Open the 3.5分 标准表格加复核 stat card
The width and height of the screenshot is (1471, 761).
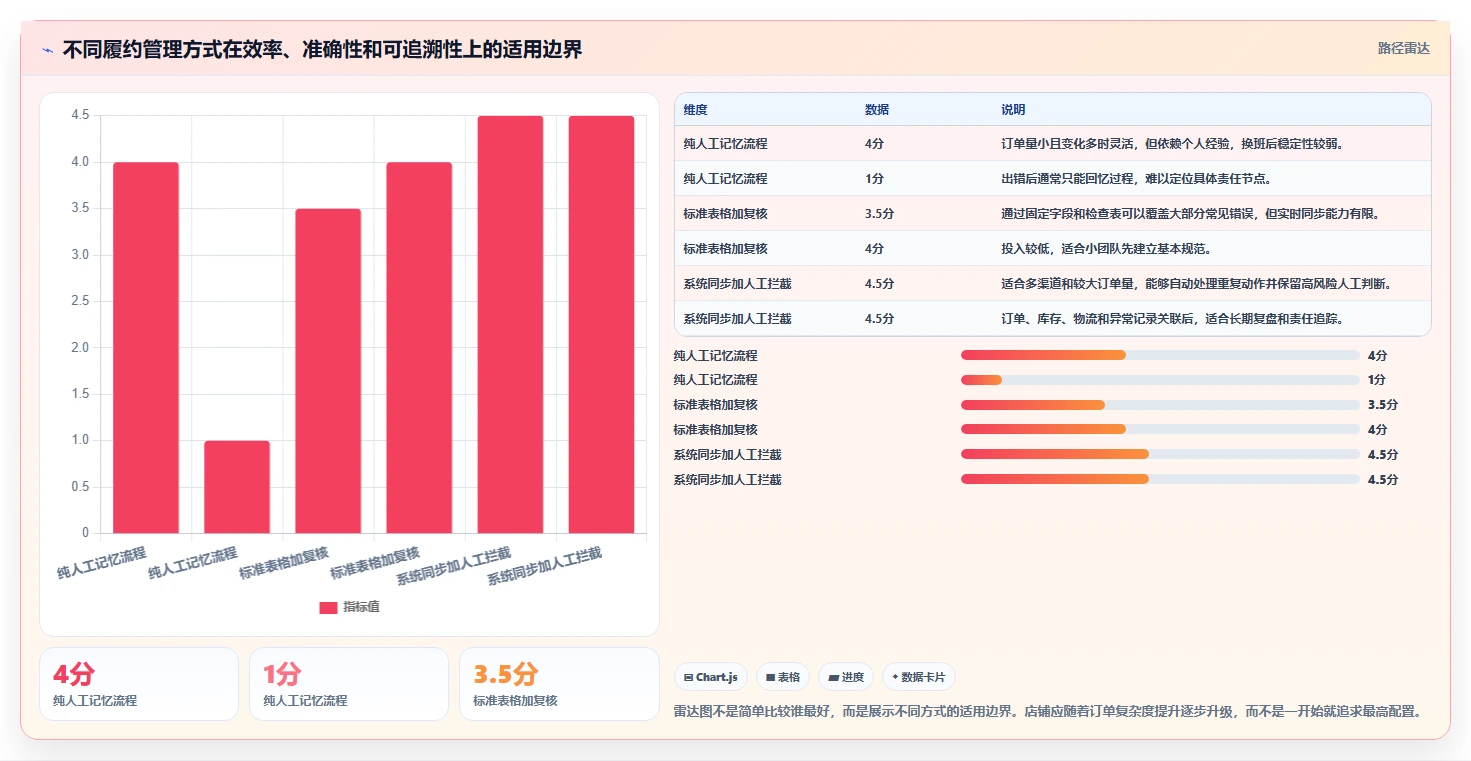559,684
